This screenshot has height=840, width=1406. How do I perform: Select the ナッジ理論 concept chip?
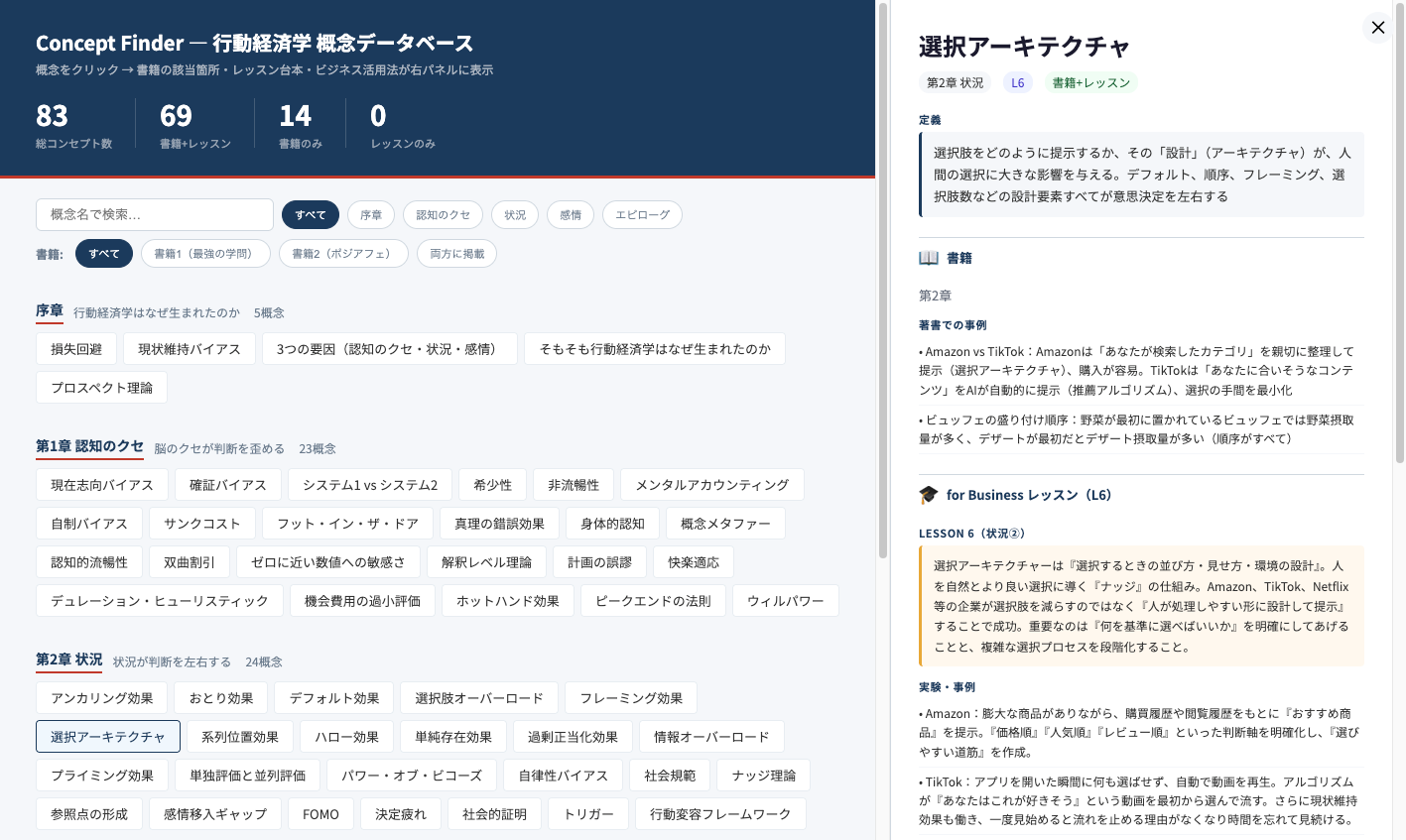[763, 774]
